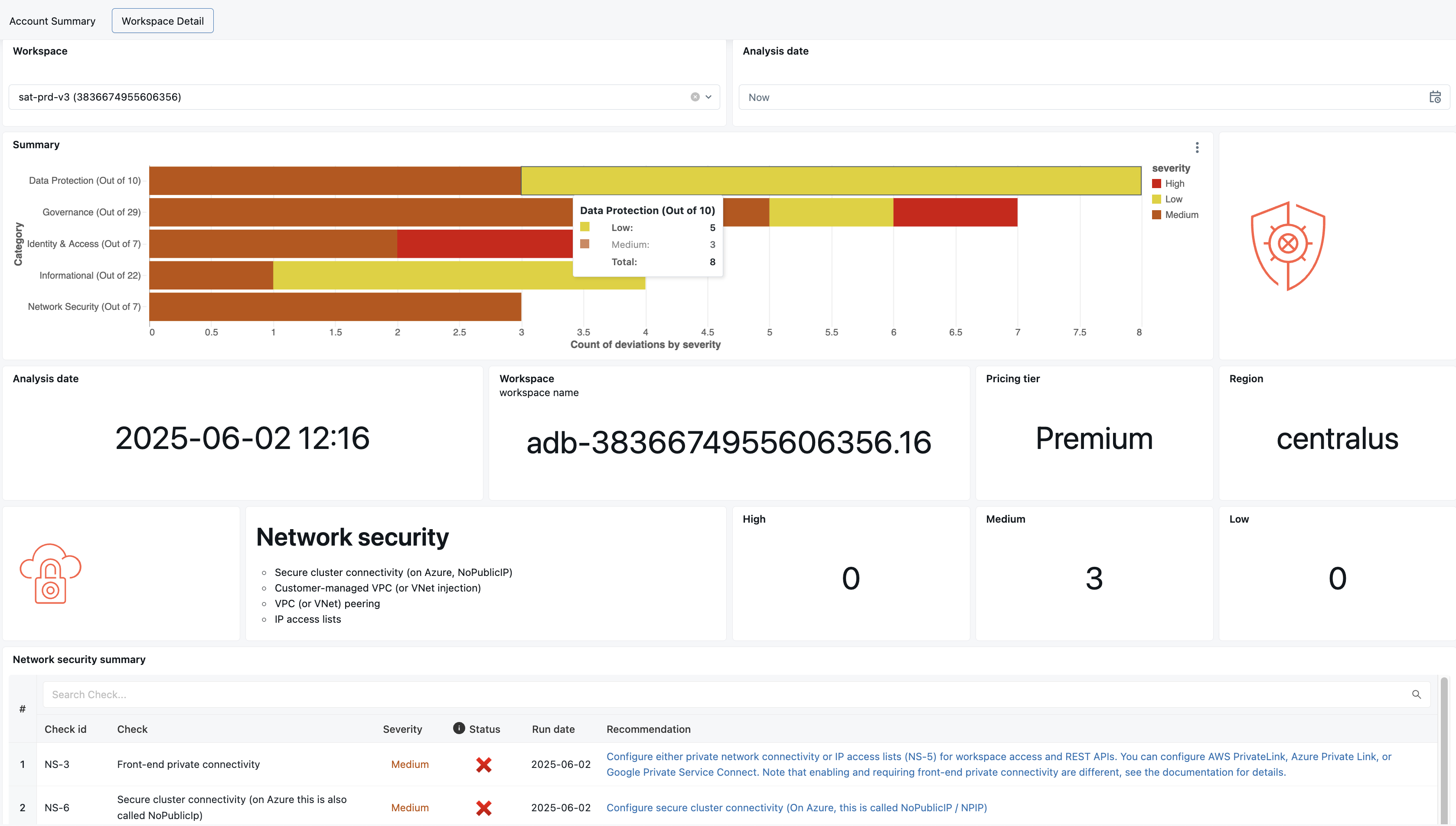
Task: Sort by the Severity column header
Action: [x=402, y=729]
